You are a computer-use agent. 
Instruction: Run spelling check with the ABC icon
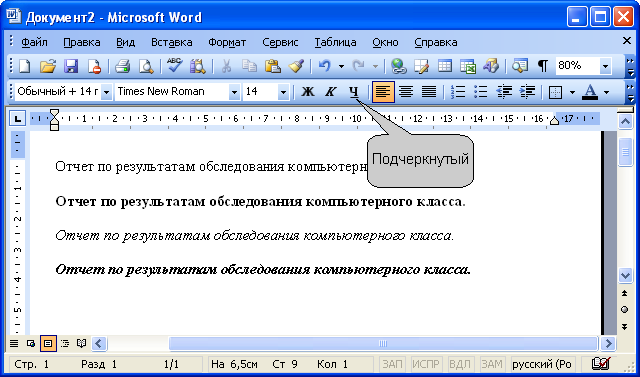click(174, 66)
